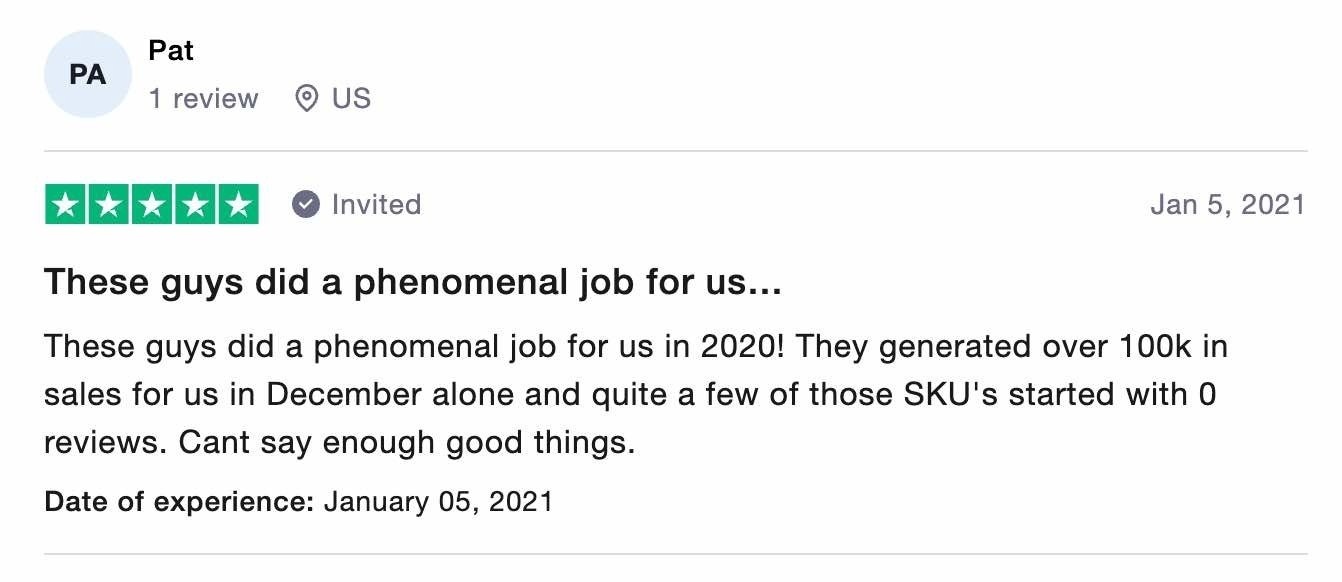
Task: Click the first green rating star
Action: pyautogui.click(x=66, y=205)
